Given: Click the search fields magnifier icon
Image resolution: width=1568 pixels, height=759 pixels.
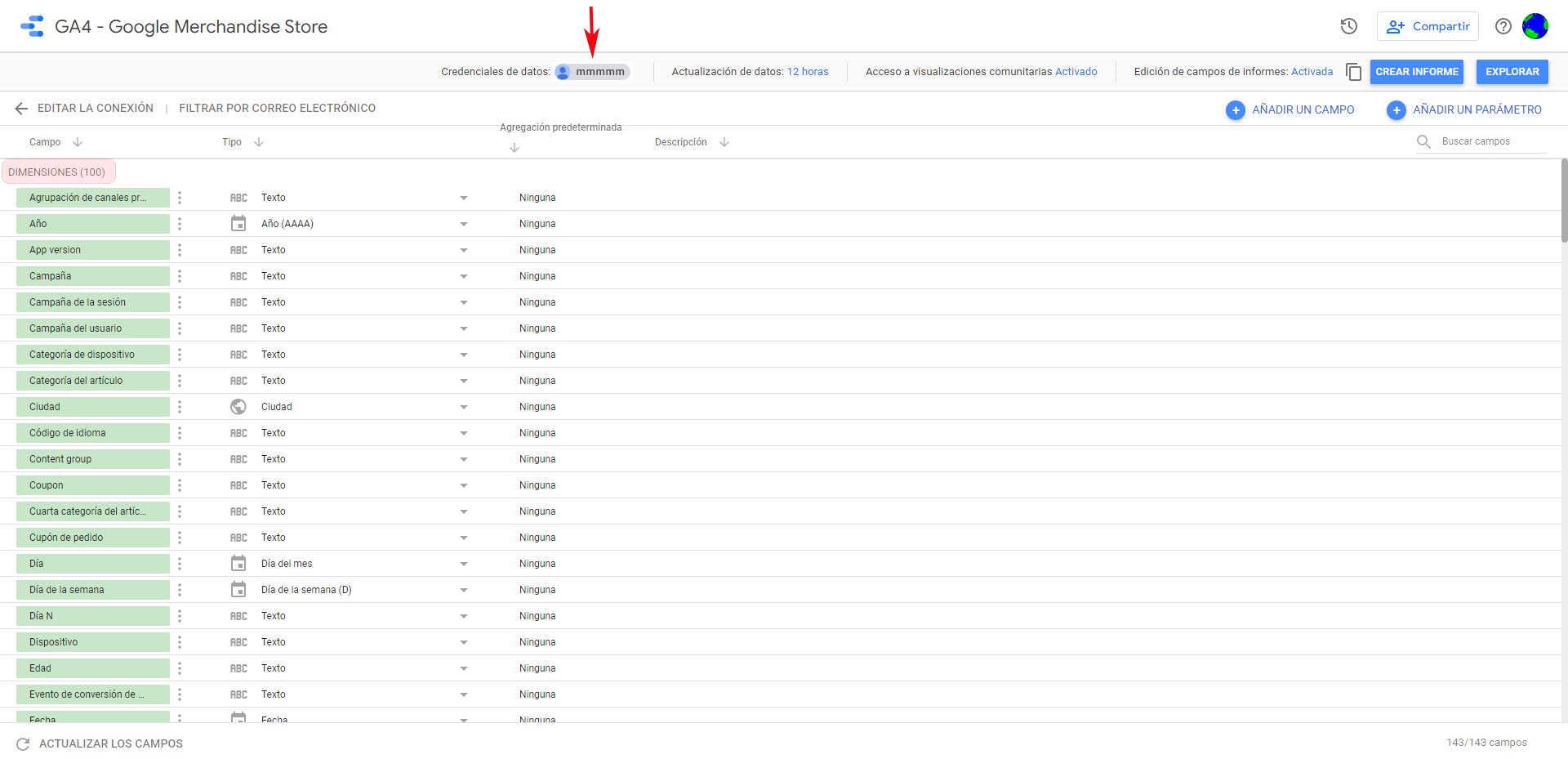Looking at the screenshot, I should pyautogui.click(x=1423, y=141).
